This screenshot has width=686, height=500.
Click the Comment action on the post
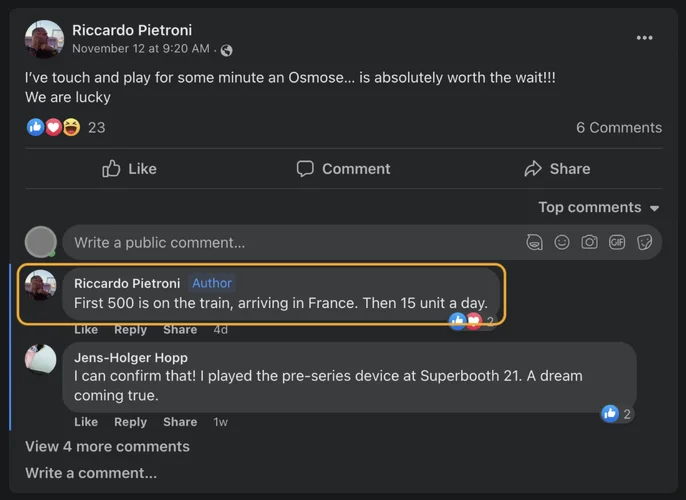click(343, 169)
